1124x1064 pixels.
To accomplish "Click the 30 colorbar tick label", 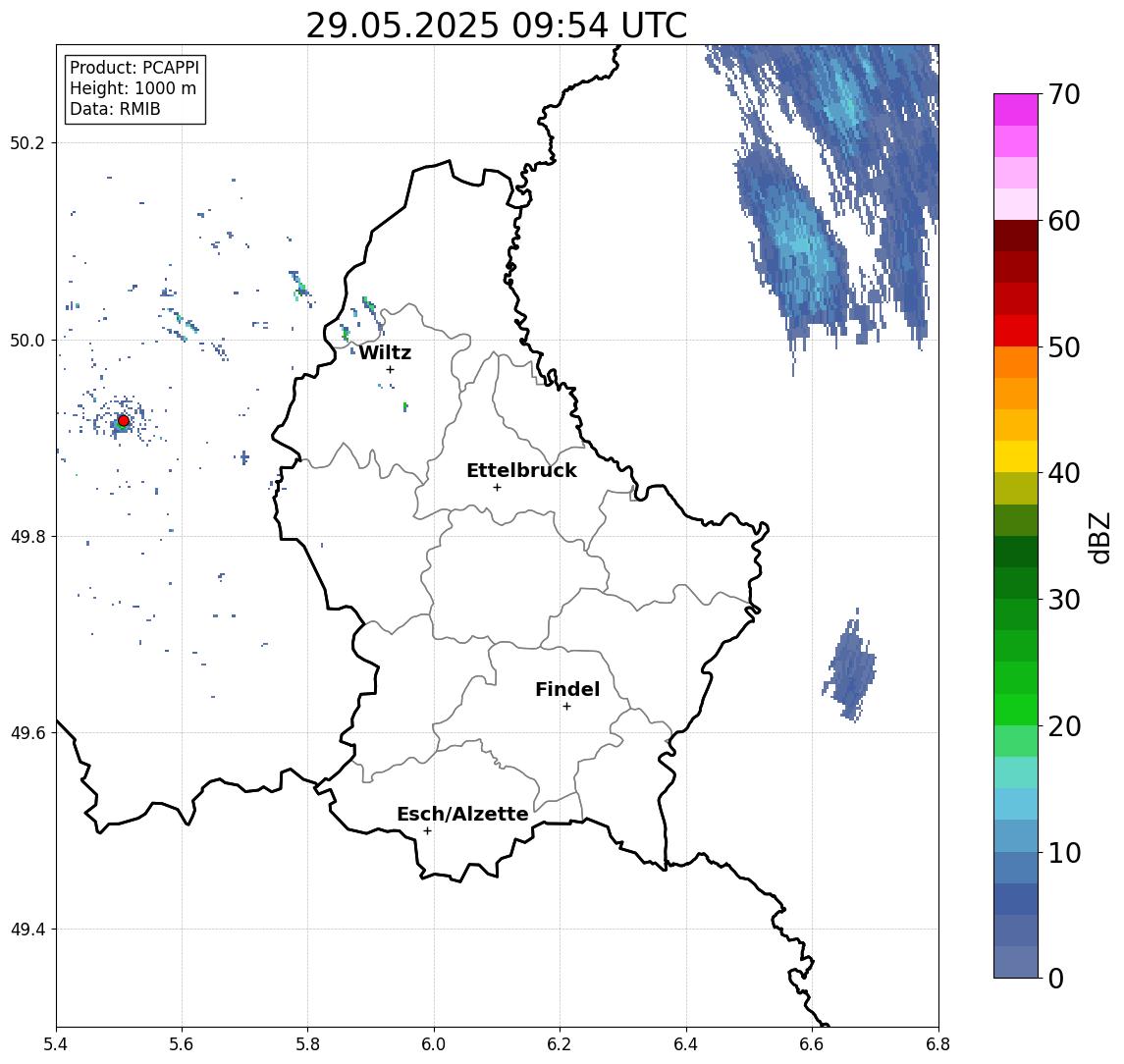I will 1064,600.
